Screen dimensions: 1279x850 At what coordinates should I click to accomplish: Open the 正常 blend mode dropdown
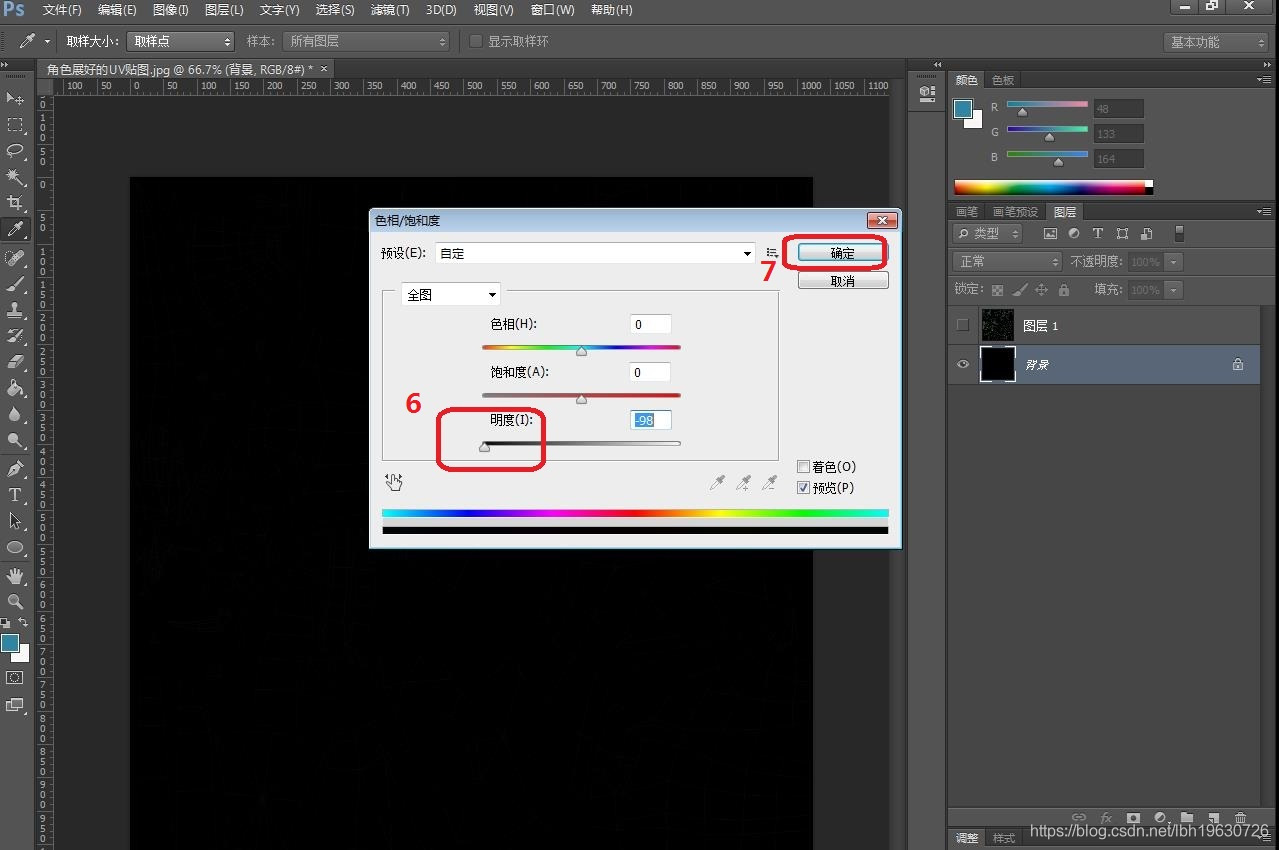click(1007, 261)
